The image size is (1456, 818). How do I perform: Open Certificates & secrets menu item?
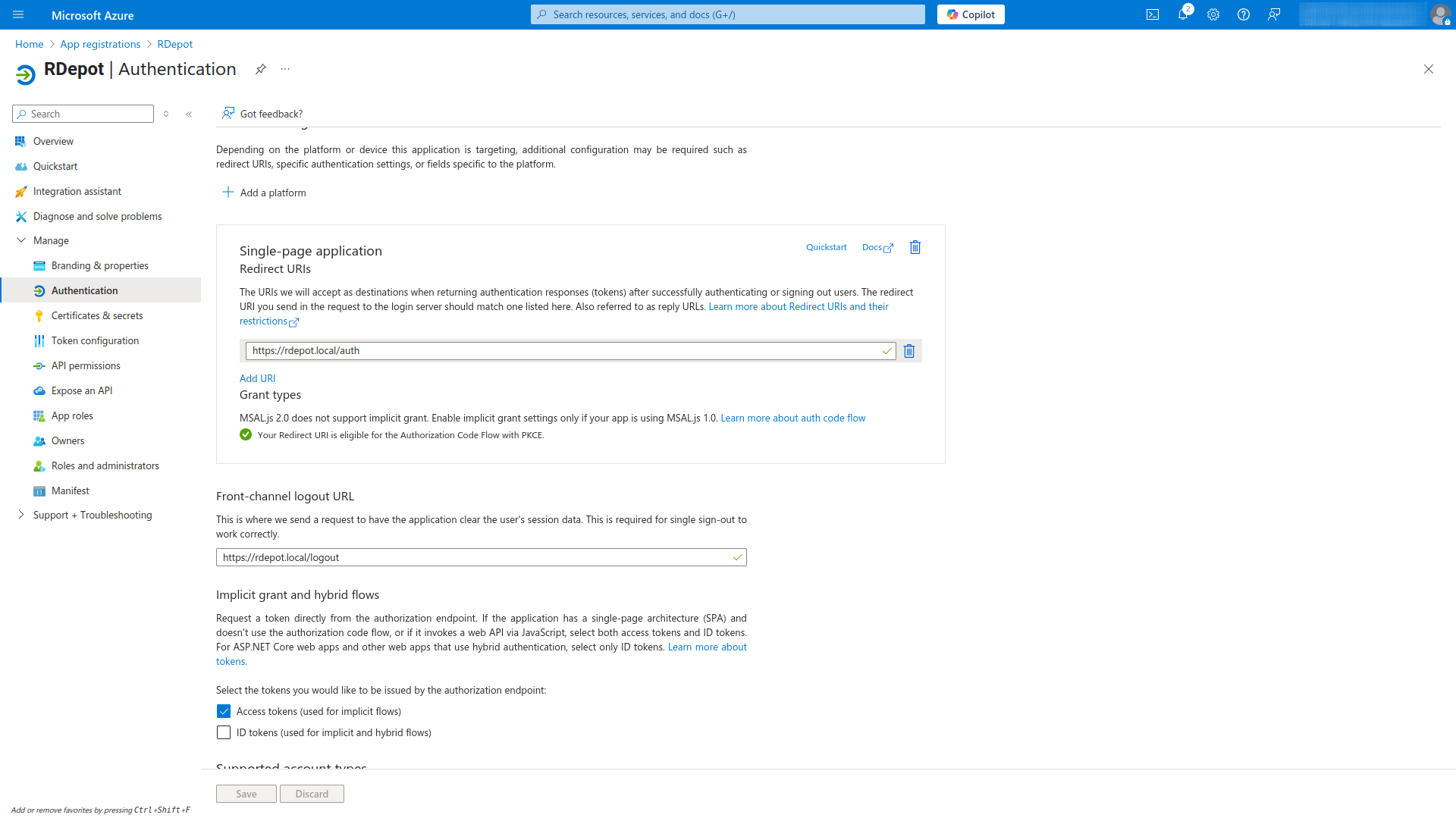[x=97, y=315]
